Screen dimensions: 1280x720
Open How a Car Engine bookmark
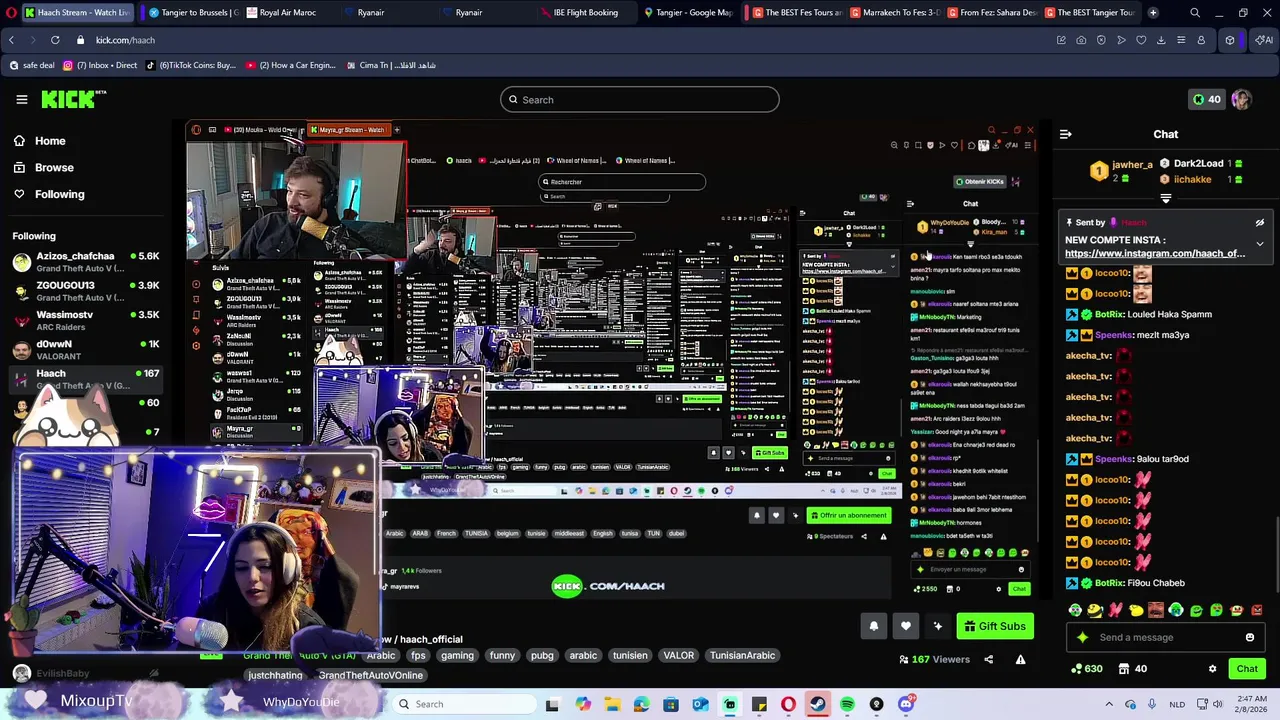tap(291, 65)
